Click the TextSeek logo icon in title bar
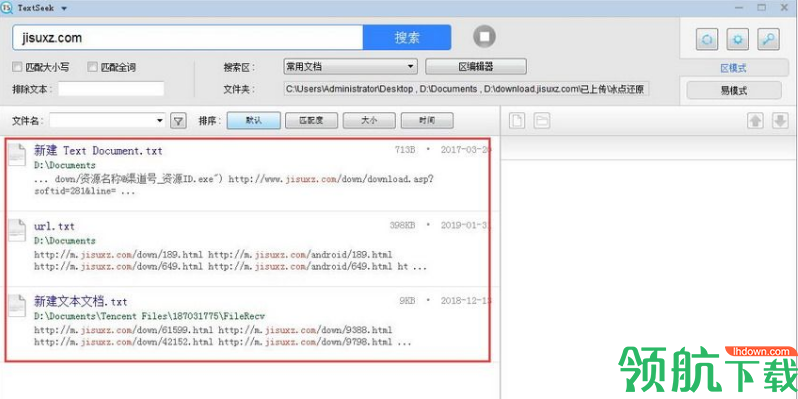 pos(7,8)
